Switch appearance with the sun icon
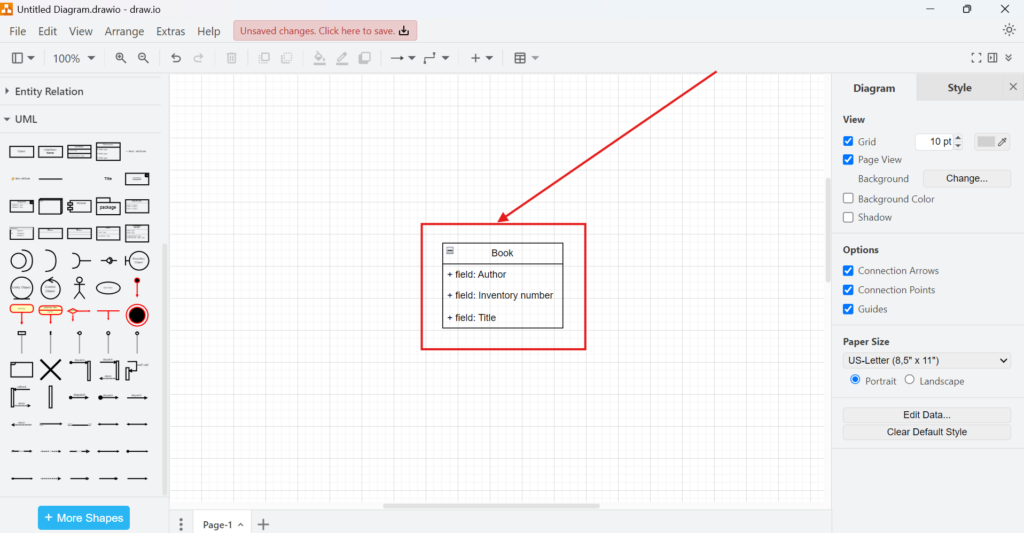This screenshot has height=533, width=1024. [x=1008, y=30]
